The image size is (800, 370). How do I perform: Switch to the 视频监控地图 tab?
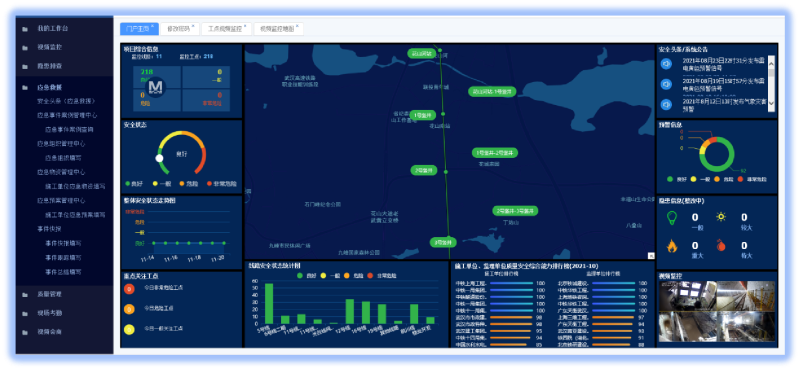pos(278,29)
